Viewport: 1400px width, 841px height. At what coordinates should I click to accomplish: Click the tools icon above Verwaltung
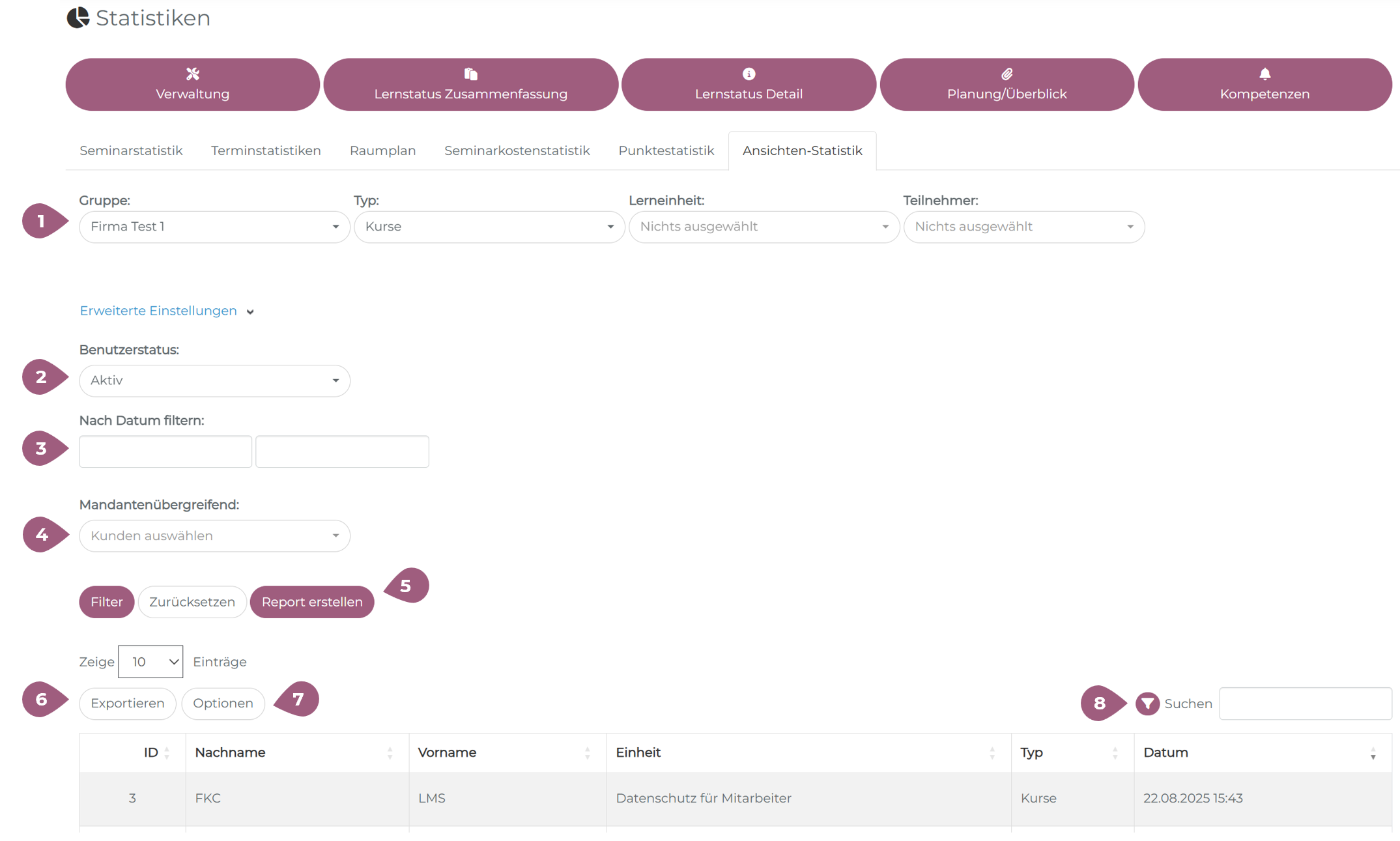pos(192,74)
